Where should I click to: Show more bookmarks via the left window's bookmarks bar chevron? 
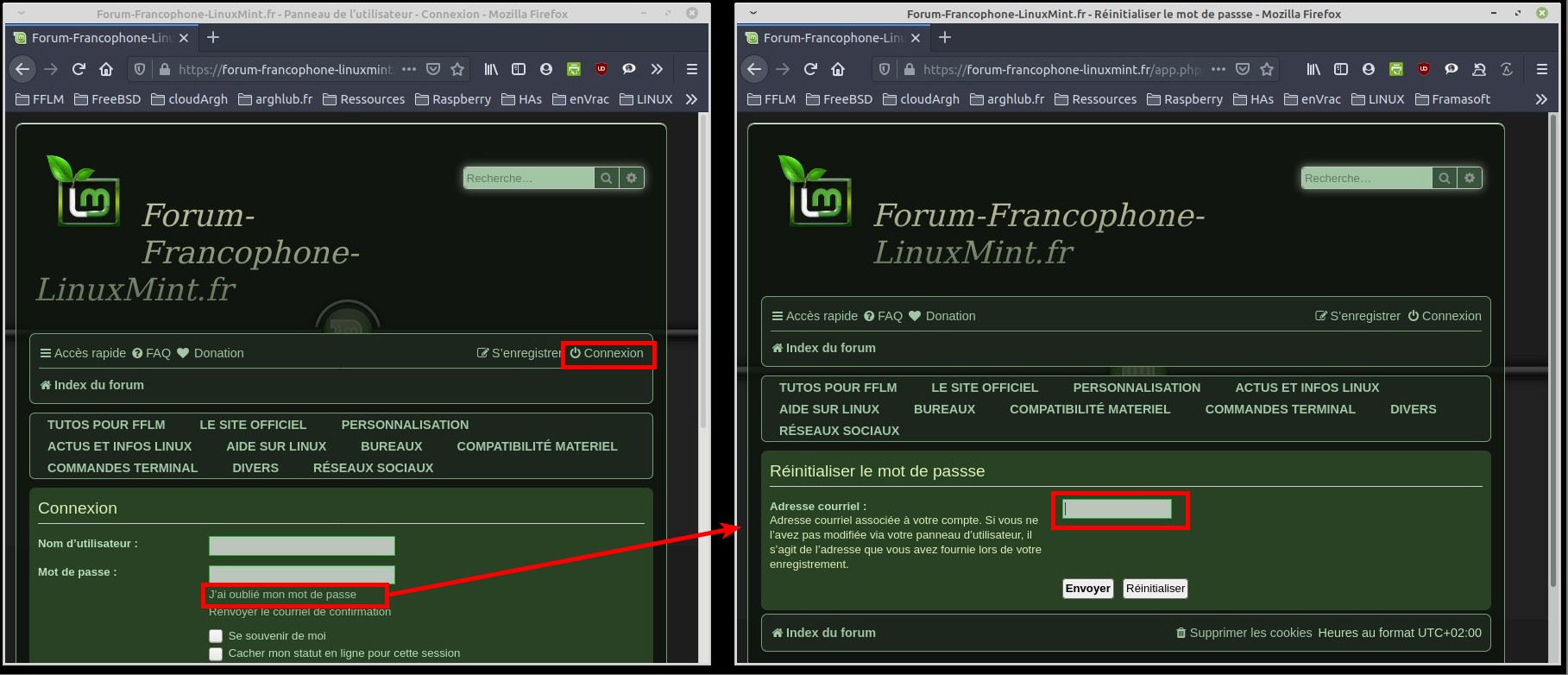point(691,99)
